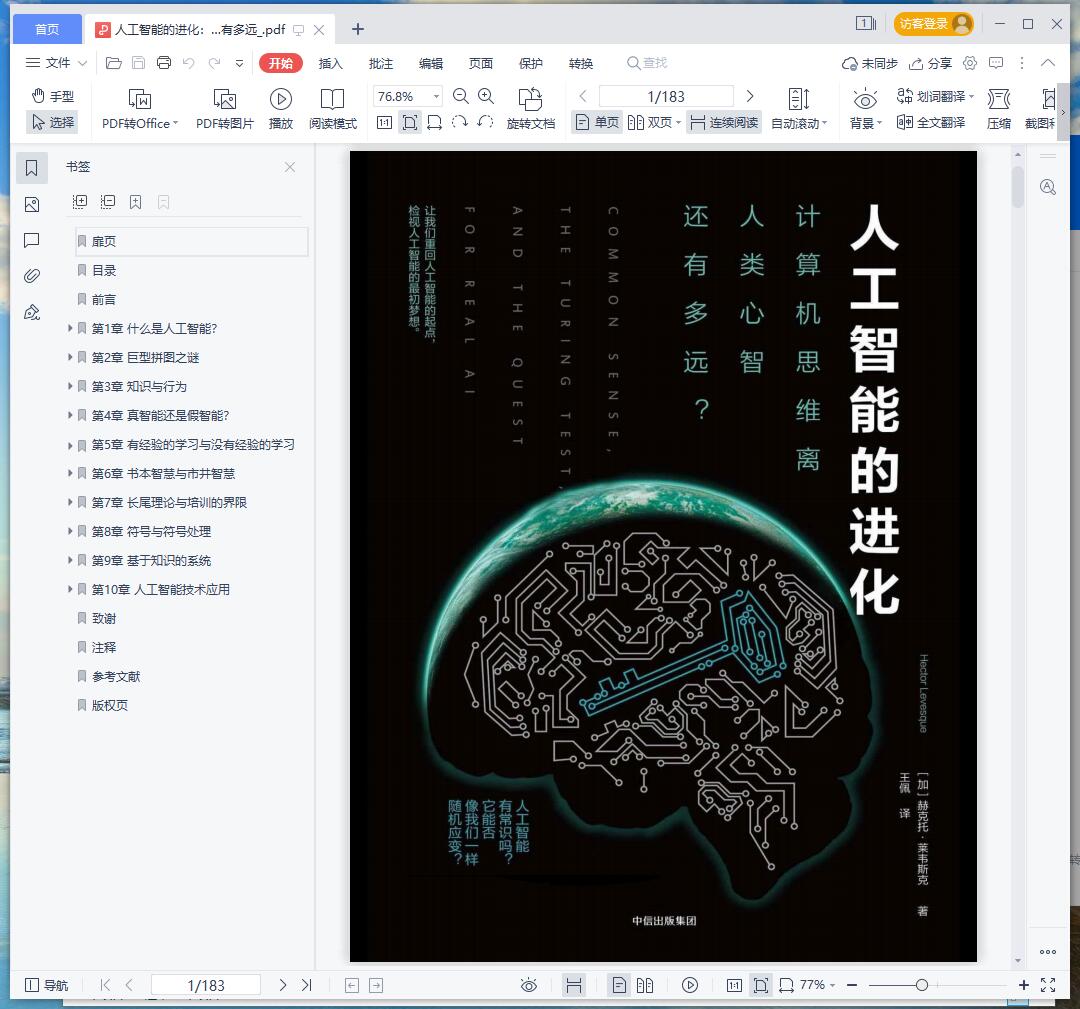Expand 第1章 什么是人工智能? bookmark

(x=70, y=329)
